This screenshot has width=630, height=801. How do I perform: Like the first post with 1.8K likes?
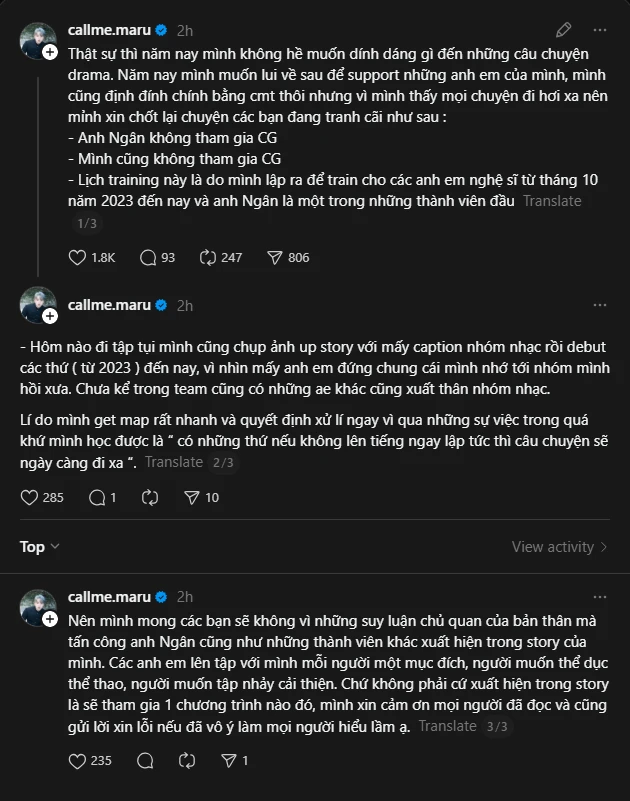(78, 257)
